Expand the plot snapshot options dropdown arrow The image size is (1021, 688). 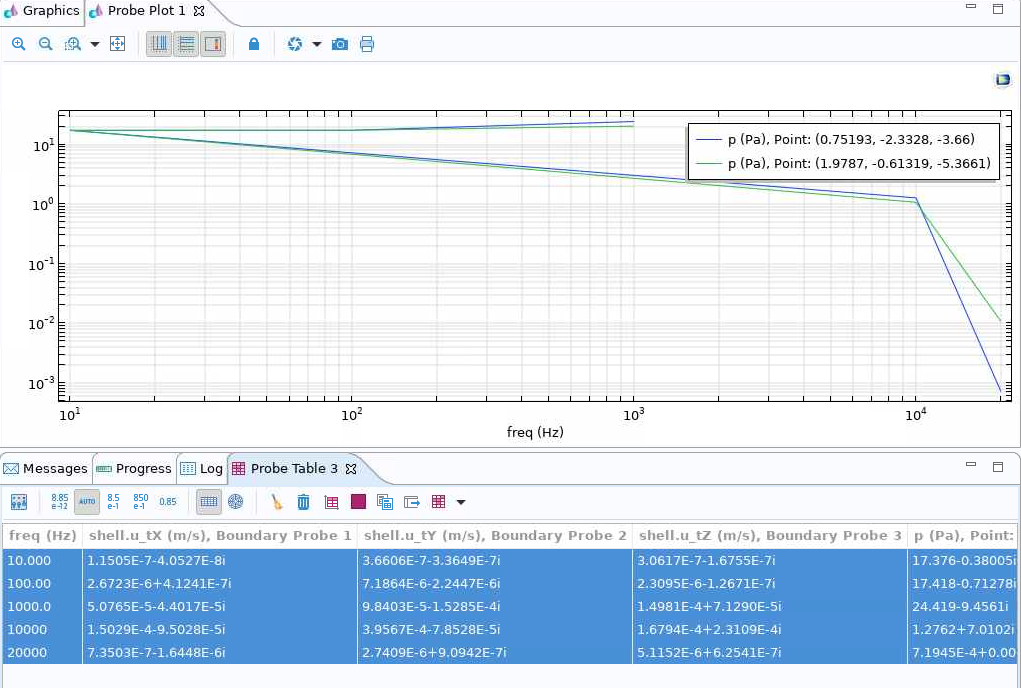[x=317, y=44]
